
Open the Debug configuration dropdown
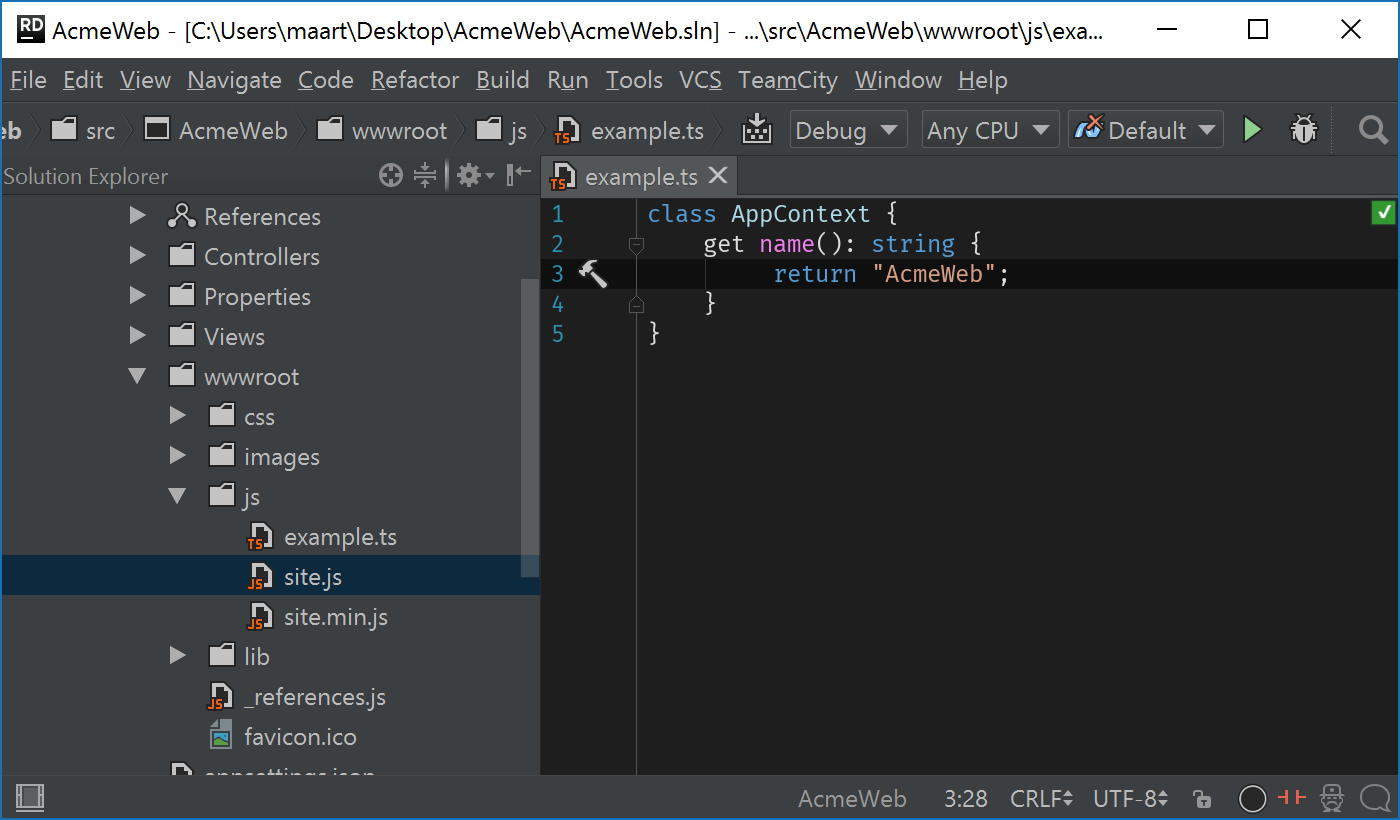[x=848, y=130]
